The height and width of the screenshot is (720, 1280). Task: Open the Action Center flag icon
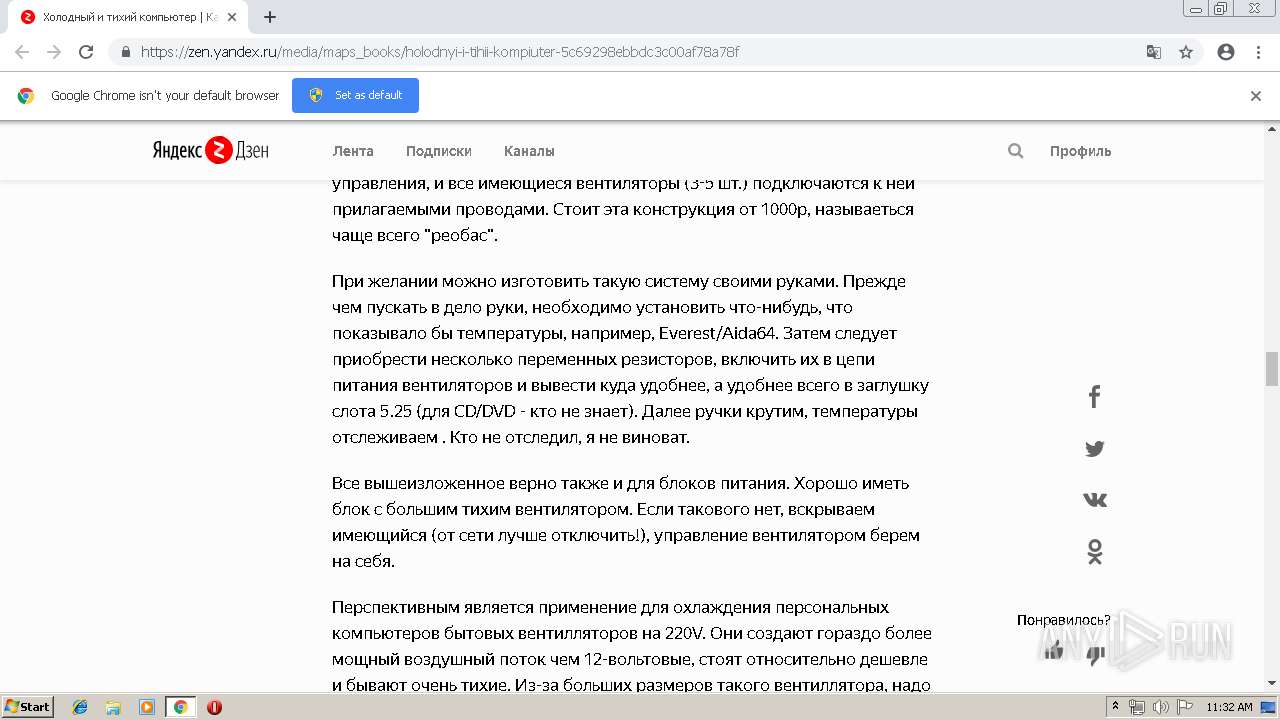coord(1184,707)
